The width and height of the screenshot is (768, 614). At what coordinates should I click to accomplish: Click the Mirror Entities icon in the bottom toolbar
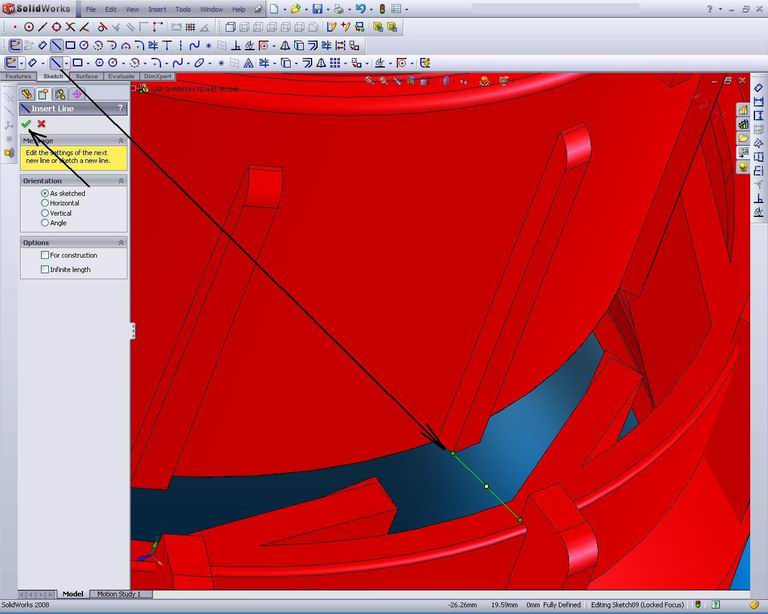pyautogui.click(x=321, y=63)
